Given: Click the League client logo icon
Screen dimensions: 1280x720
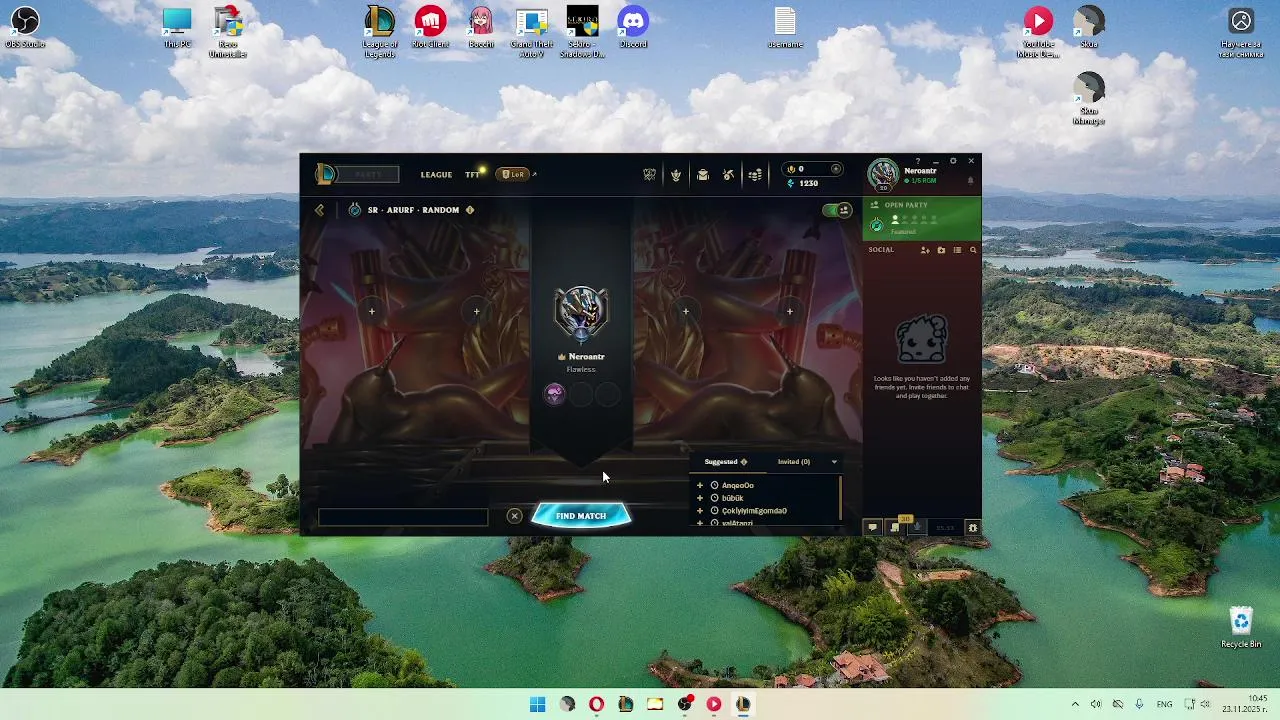Looking at the screenshot, I should 325,174.
